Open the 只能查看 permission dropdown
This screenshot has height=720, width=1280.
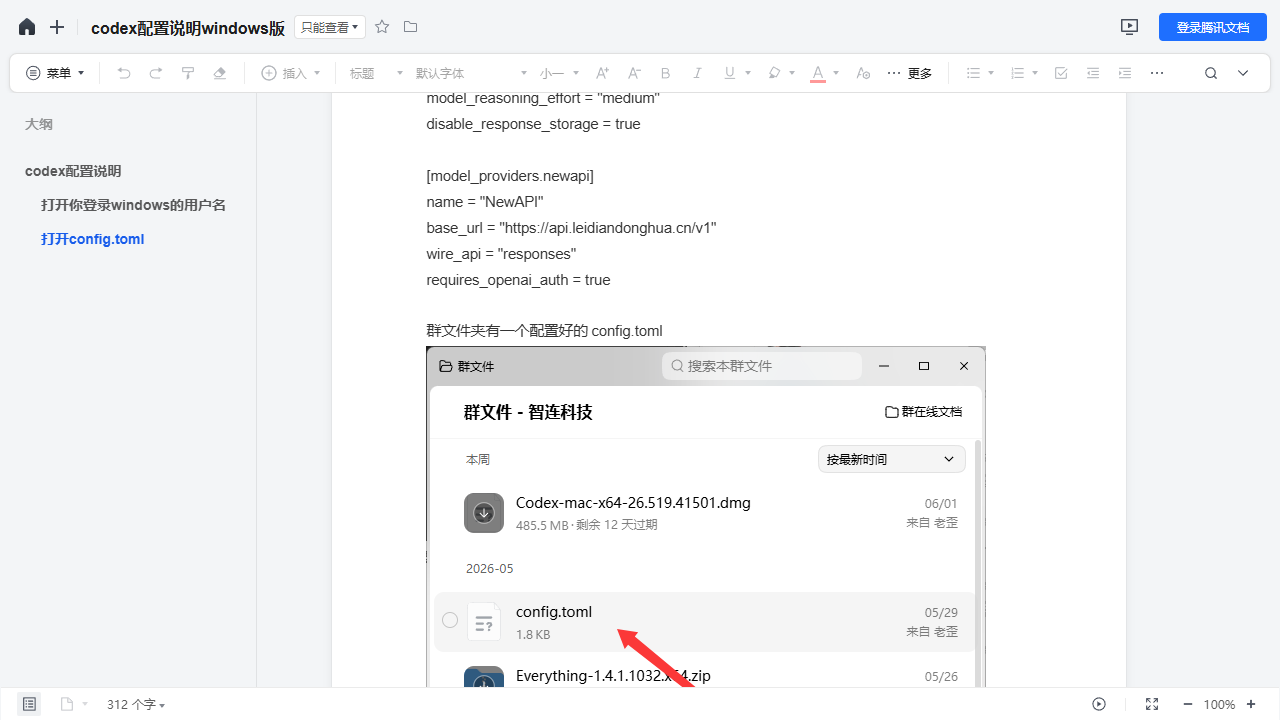click(x=330, y=27)
